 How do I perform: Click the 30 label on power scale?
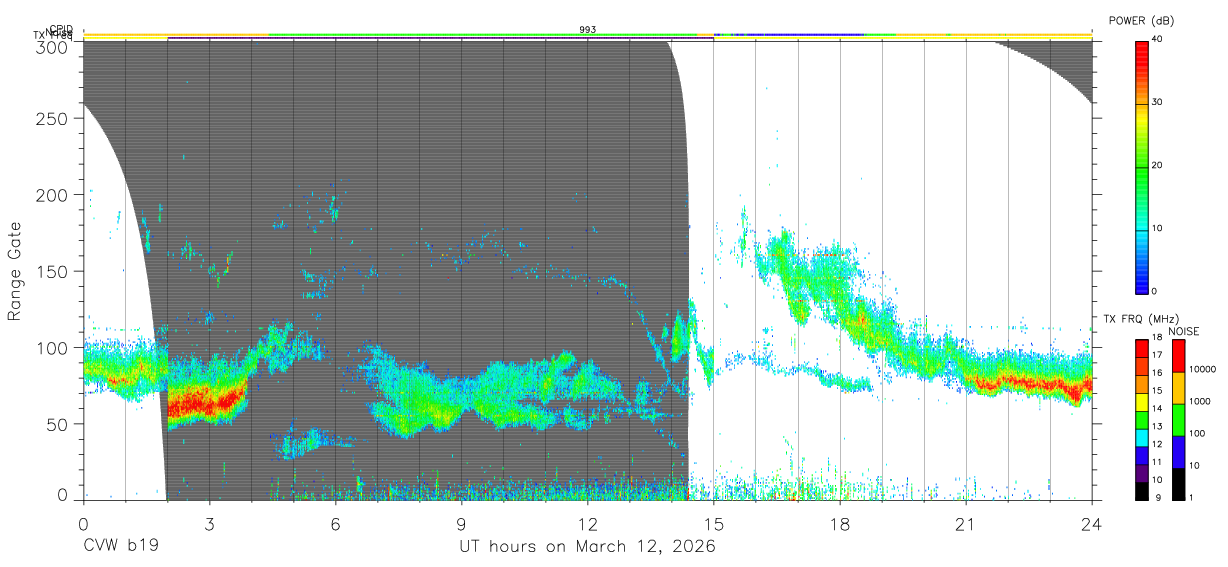click(x=1156, y=103)
